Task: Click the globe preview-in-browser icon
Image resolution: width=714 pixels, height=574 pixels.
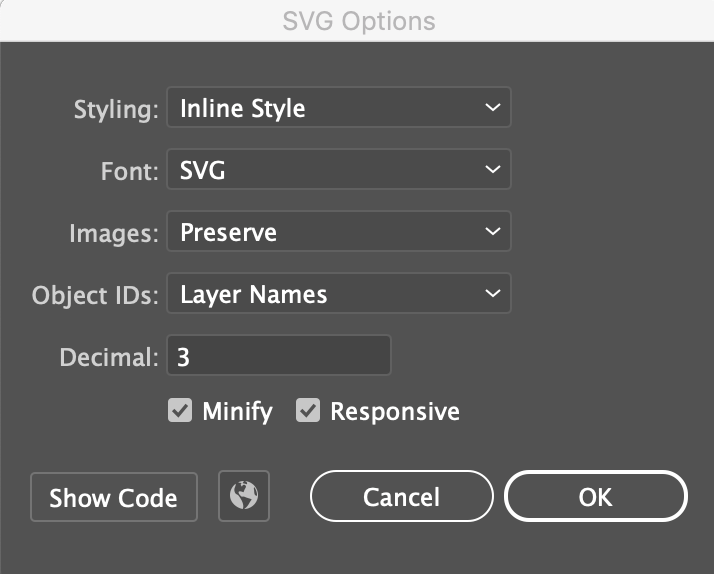Action: 244,497
